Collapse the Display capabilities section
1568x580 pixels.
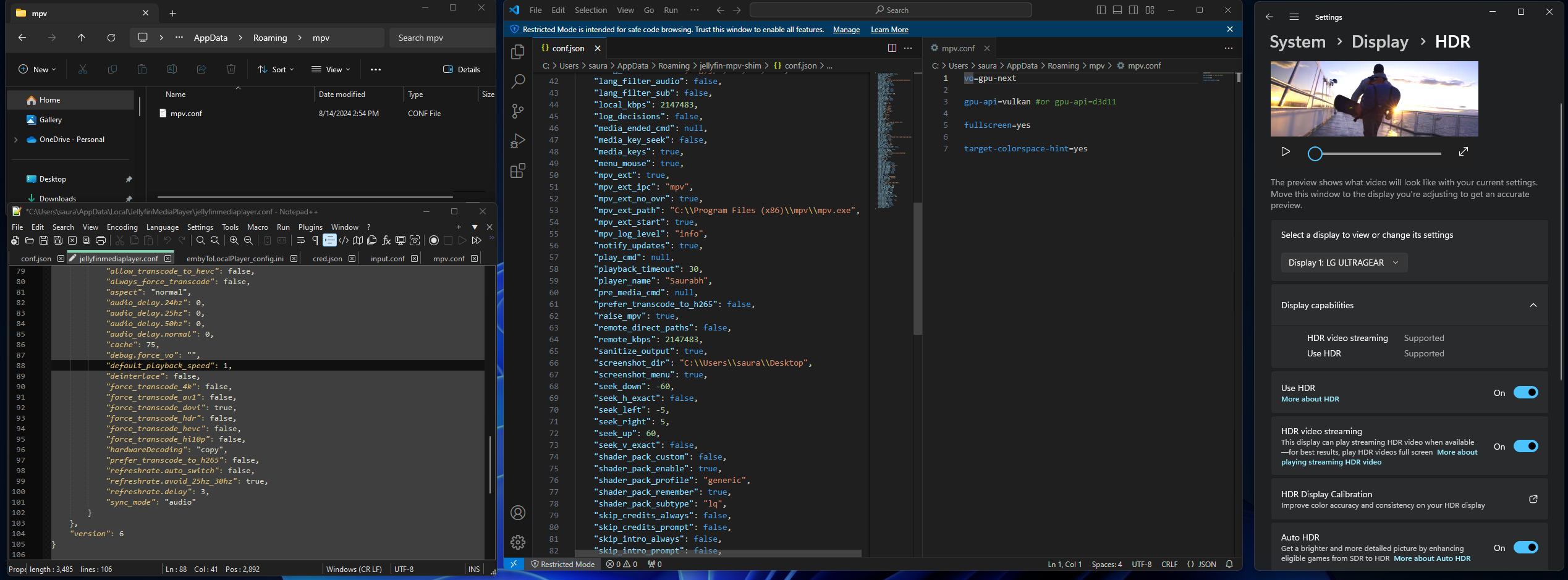pyautogui.click(x=1533, y=305)
